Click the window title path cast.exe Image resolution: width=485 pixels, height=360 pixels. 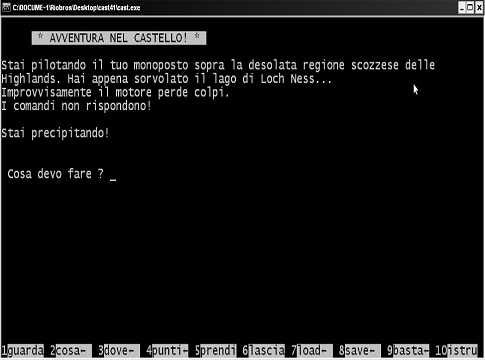tap(76, 7)
